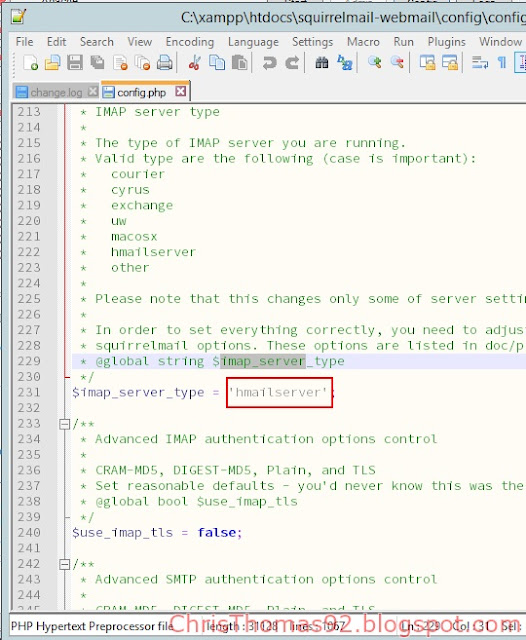Close the change.log tab
The image size is (526, 640).
pyautogui.click(x=93, y=91)
